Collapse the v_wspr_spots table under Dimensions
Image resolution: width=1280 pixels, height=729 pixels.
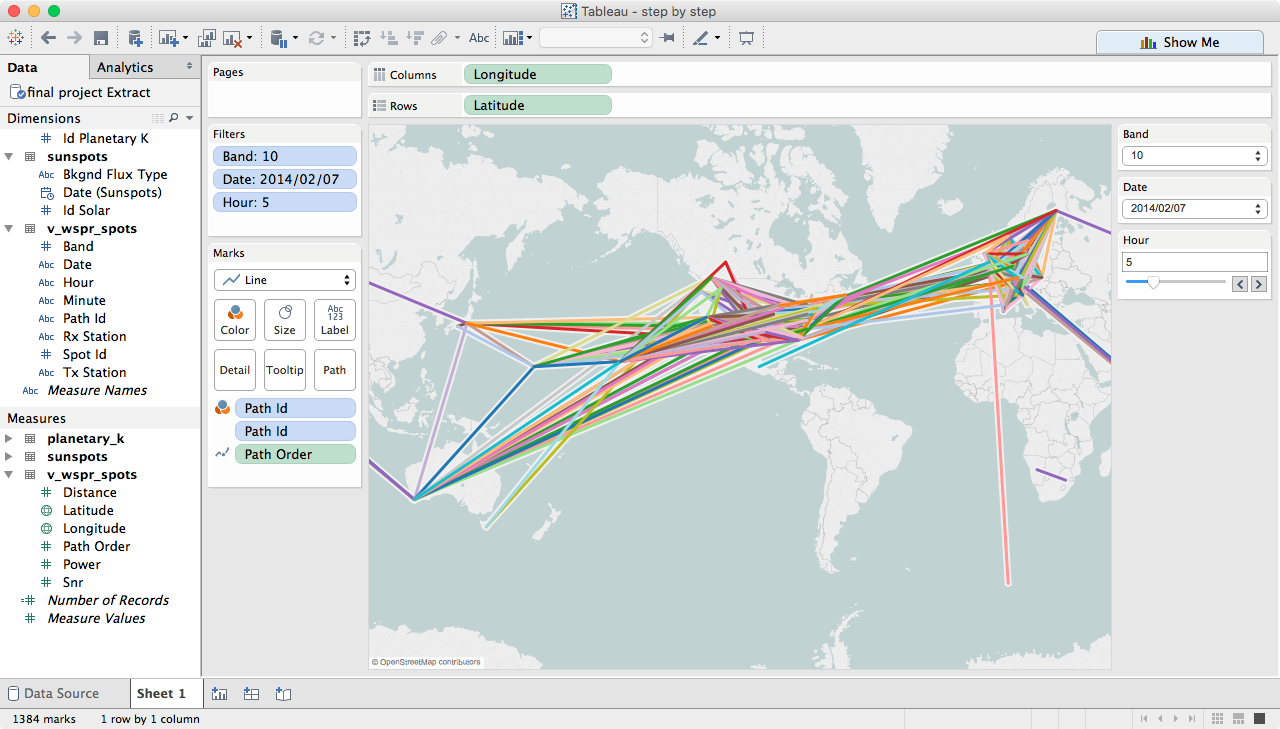point(9,229)
